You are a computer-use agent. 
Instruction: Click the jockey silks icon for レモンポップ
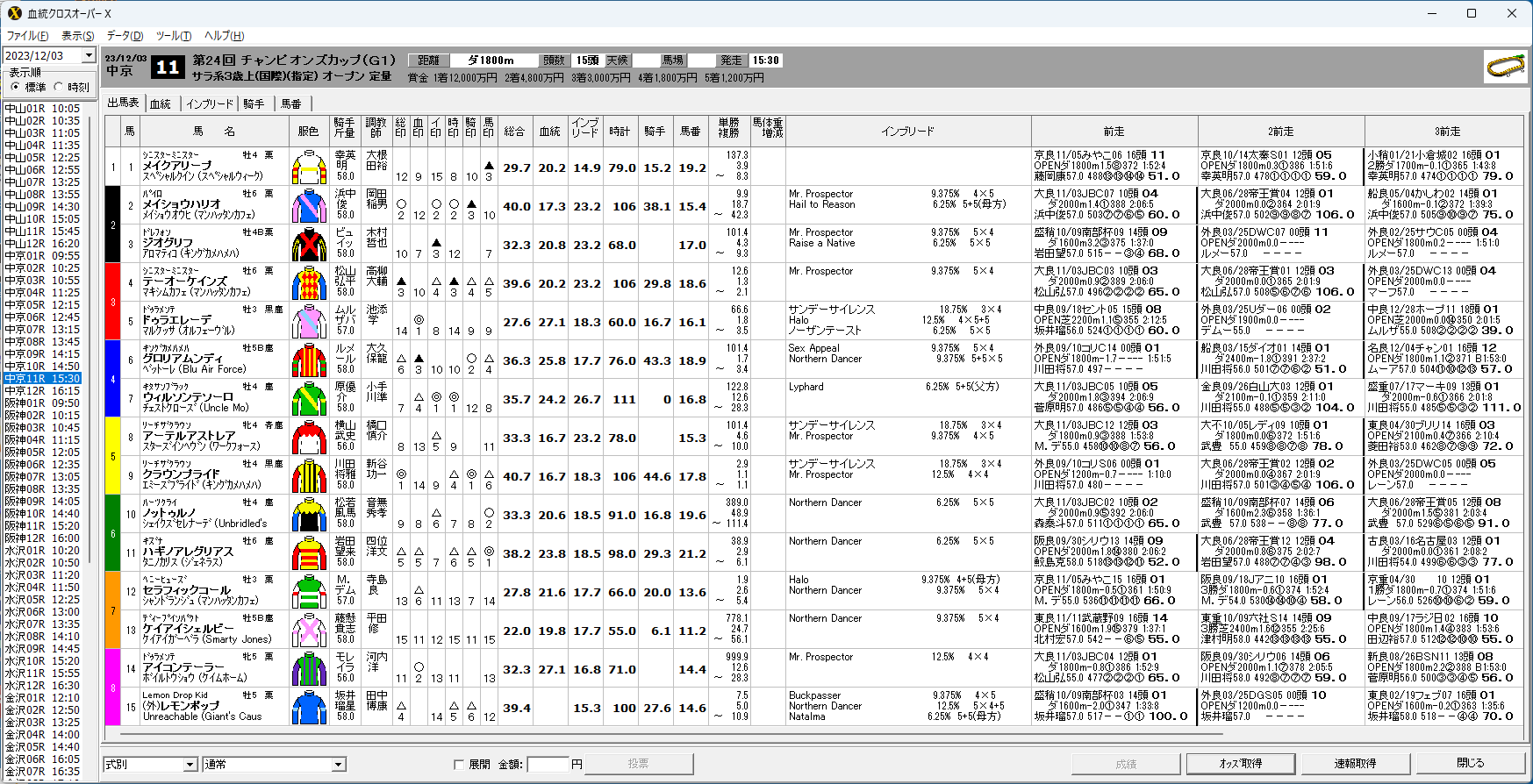click(x=309, y=707)
